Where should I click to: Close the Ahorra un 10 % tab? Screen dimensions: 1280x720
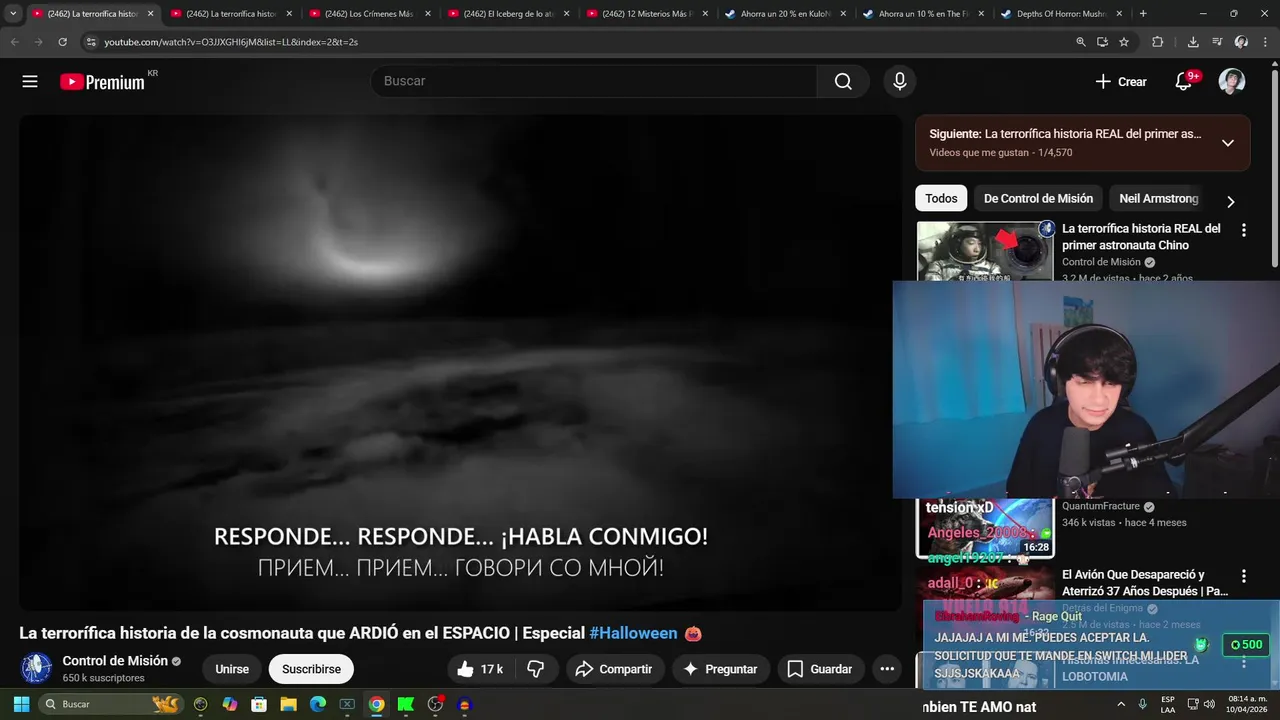[980, 14]
